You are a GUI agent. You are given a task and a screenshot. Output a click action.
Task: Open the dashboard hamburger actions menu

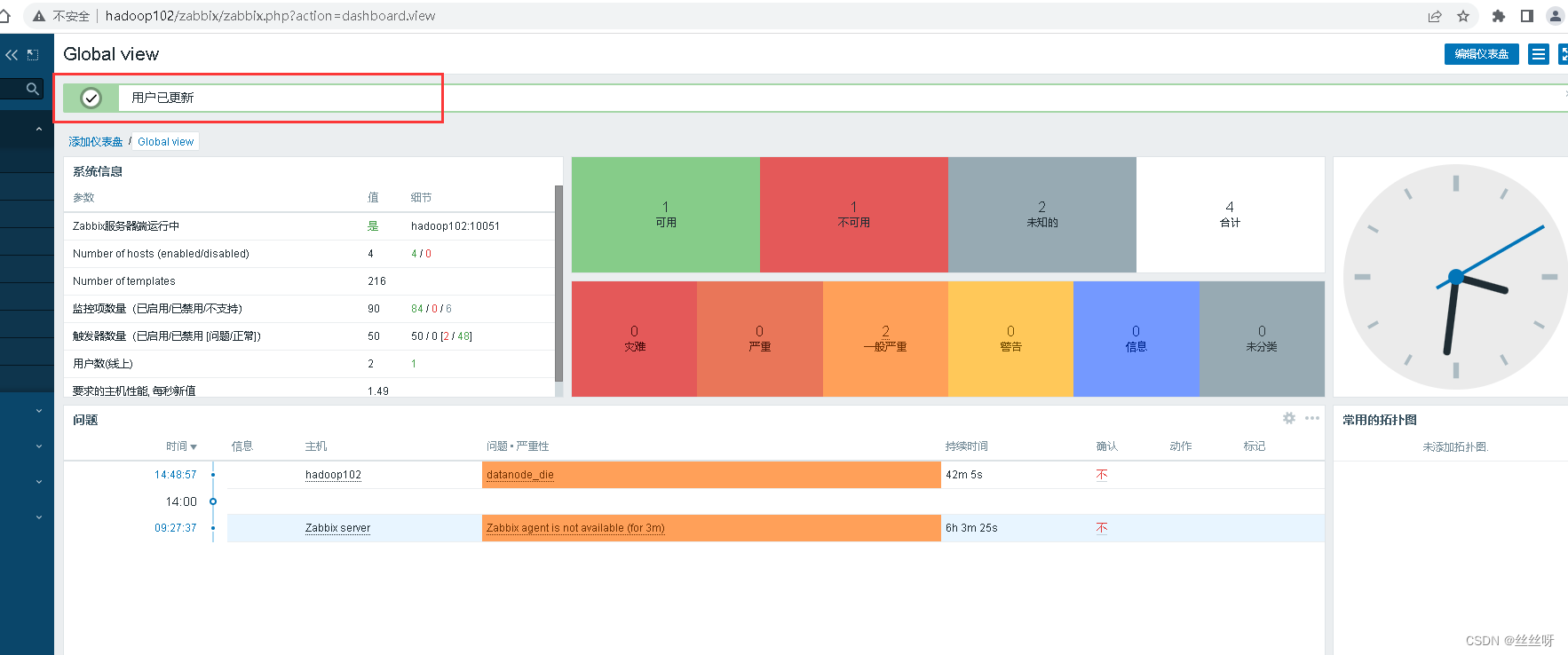pos(1539,54)
